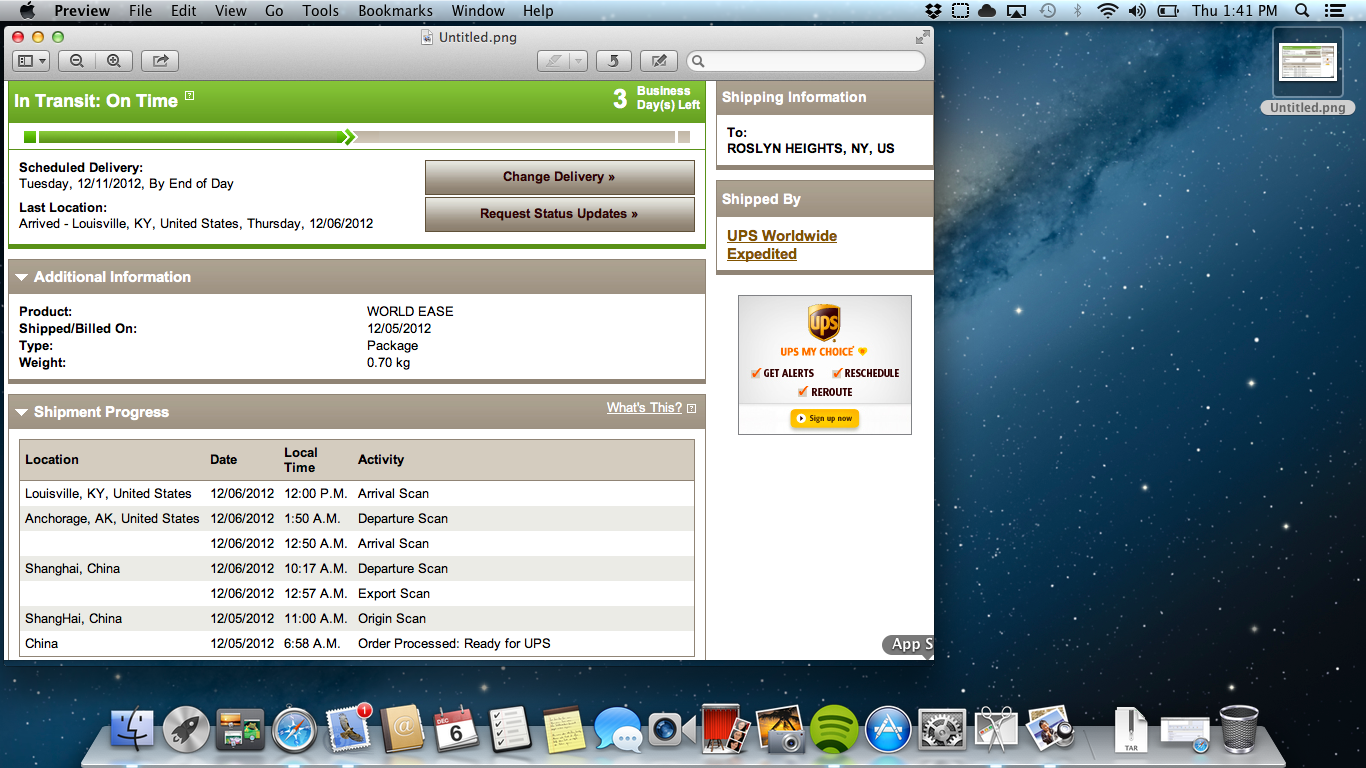
Task: Click the Zoom In magnifier button
Action: pos(114,61)
